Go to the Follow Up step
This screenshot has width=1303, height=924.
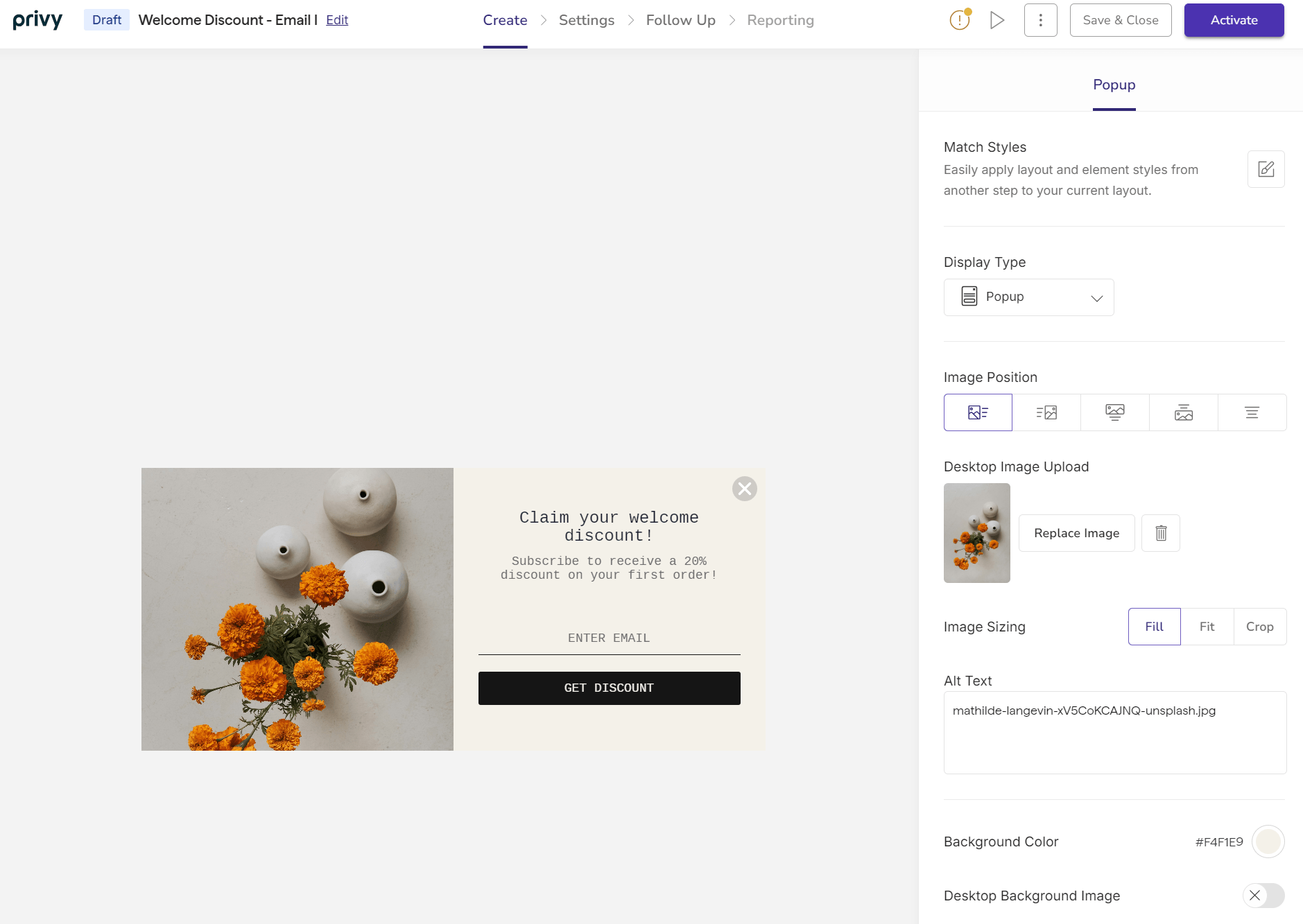point(681,20)
